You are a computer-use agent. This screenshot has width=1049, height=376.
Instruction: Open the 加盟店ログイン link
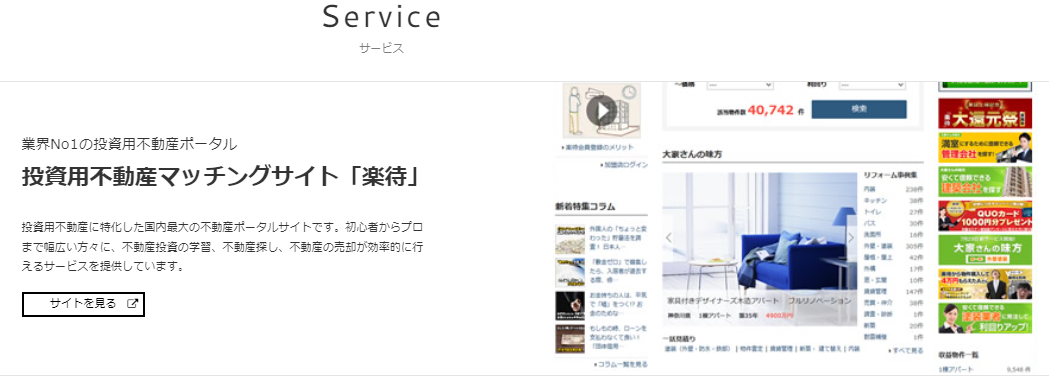coord(625,165)
